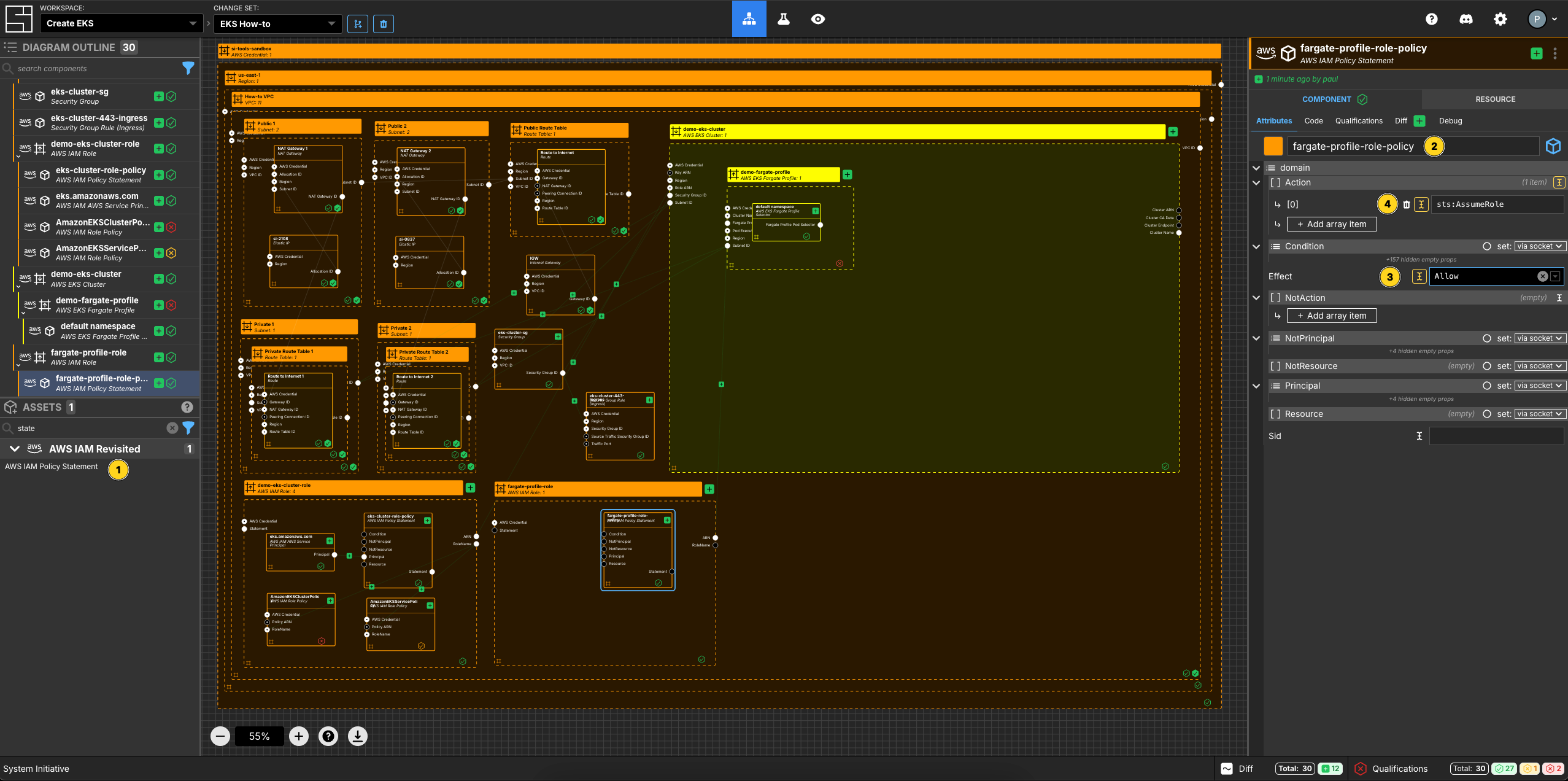The image size is (1568, 781).
Task: Open the Workspace 'Create EKS' dropdown
Action: pos(122,23)
